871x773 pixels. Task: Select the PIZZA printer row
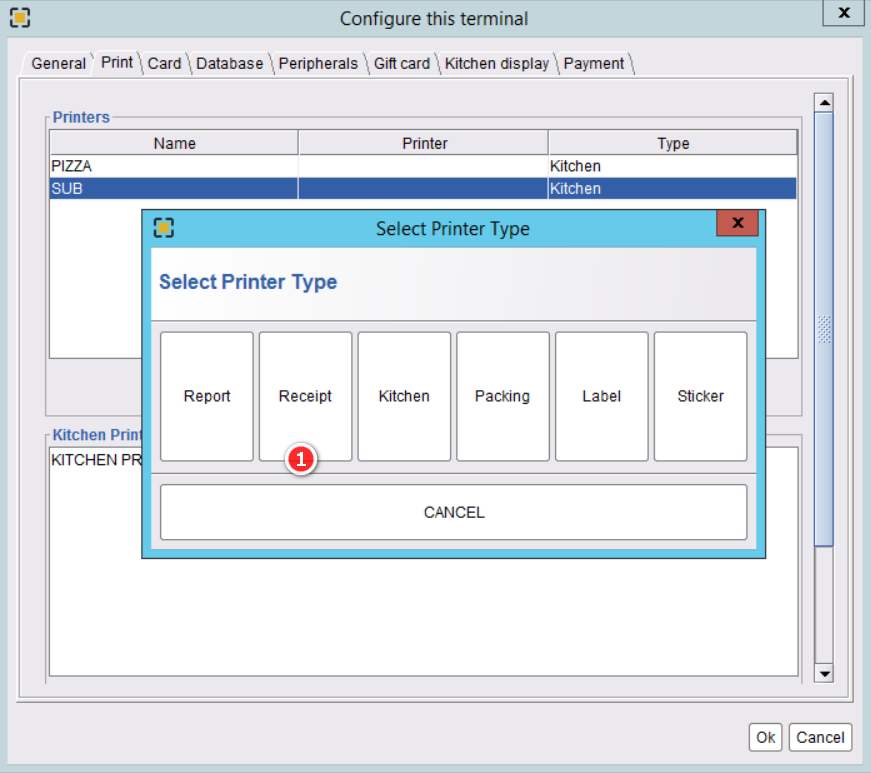tap(423, 166)
